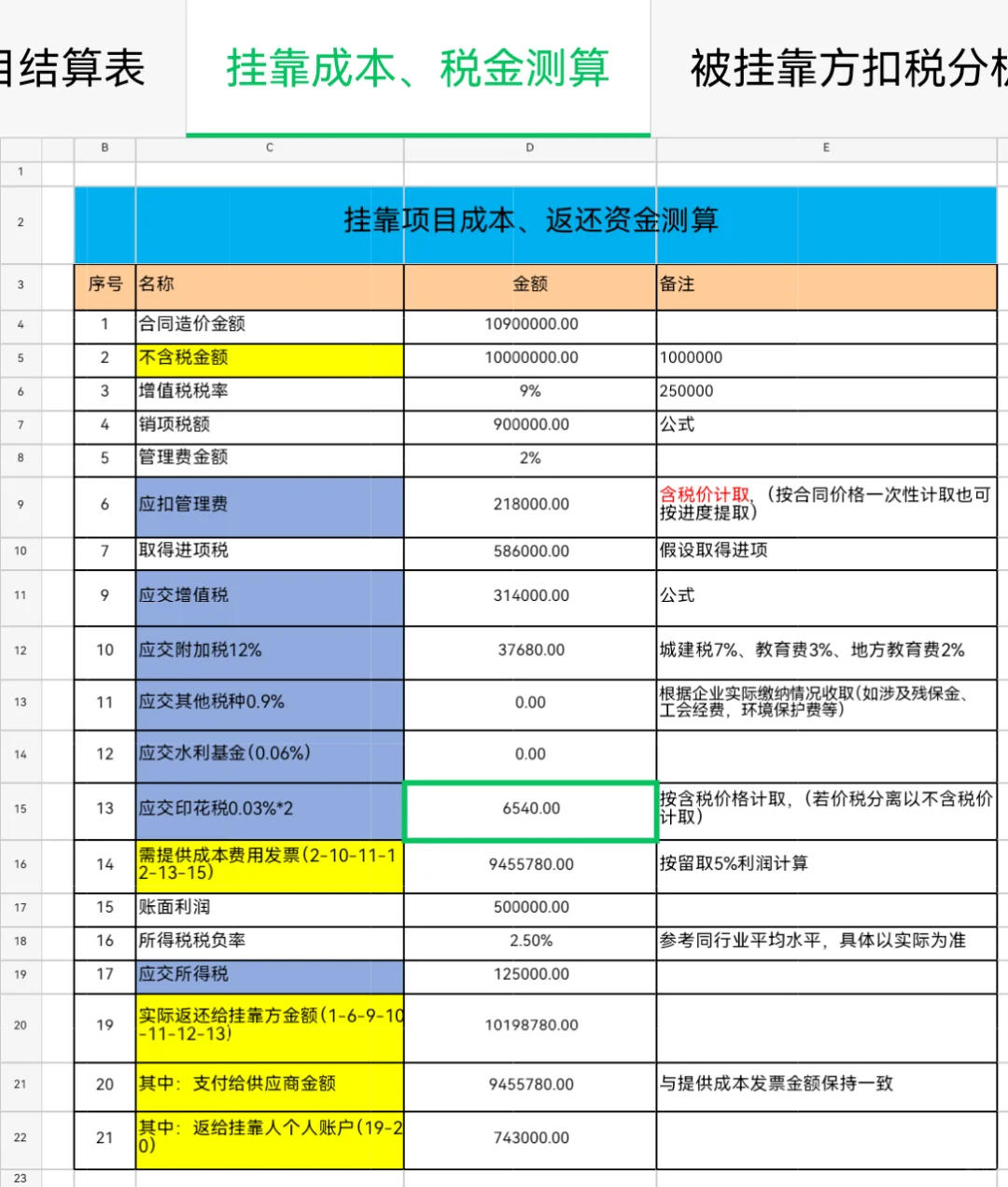Viewport: 1008px width, 1187px height.
Task: Select the amount cell 314000.00
Action: pos(530,596)
